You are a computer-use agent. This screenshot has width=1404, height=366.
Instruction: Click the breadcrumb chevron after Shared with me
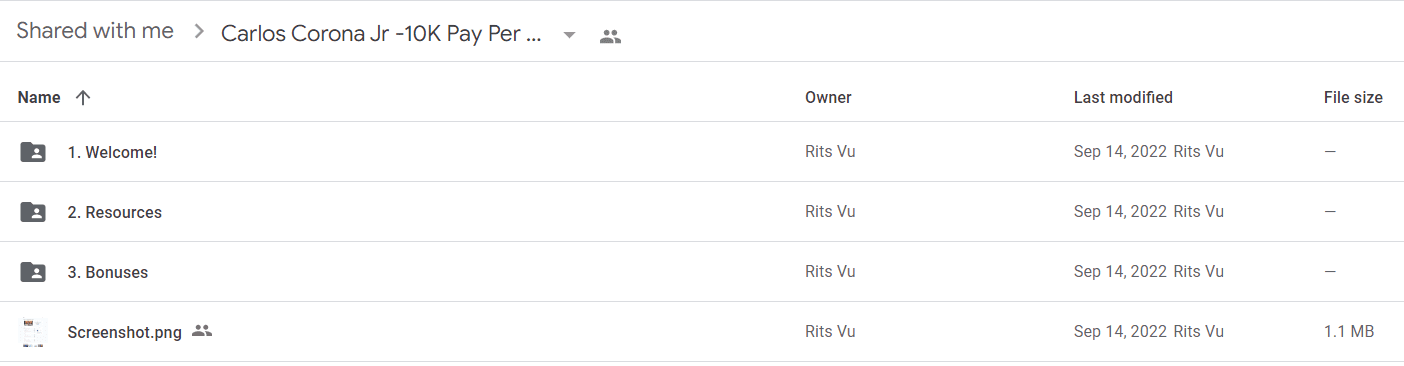click(199, 32)
